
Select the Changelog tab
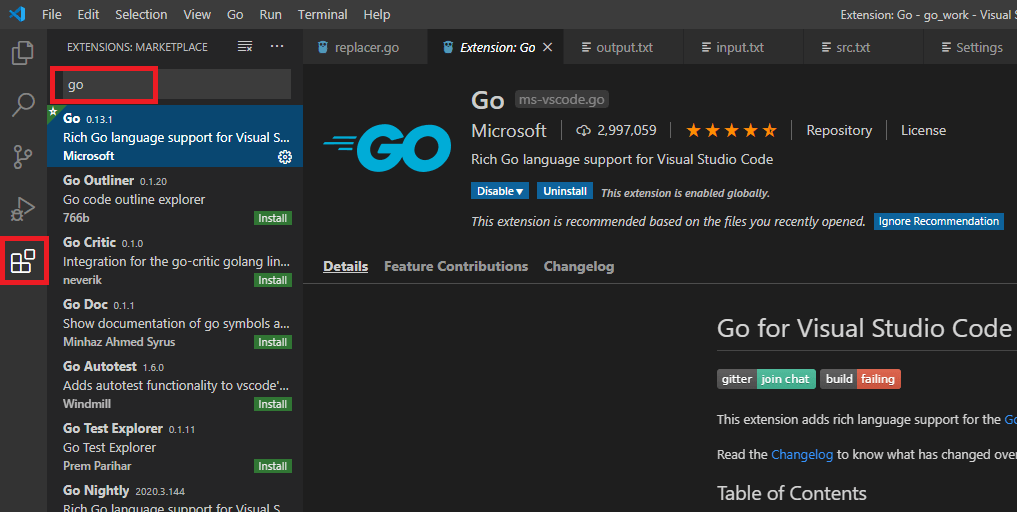(579, 266)
